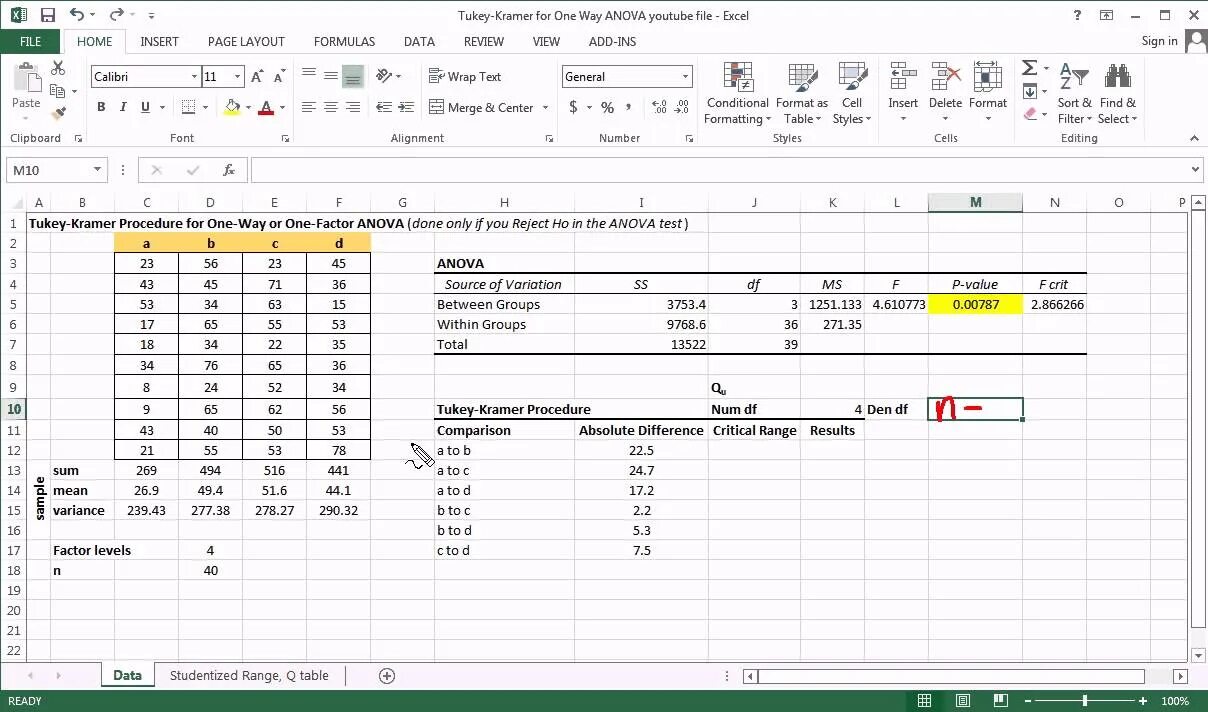Toggle italic formatting
1208x712 pixels.
[123, 107]
